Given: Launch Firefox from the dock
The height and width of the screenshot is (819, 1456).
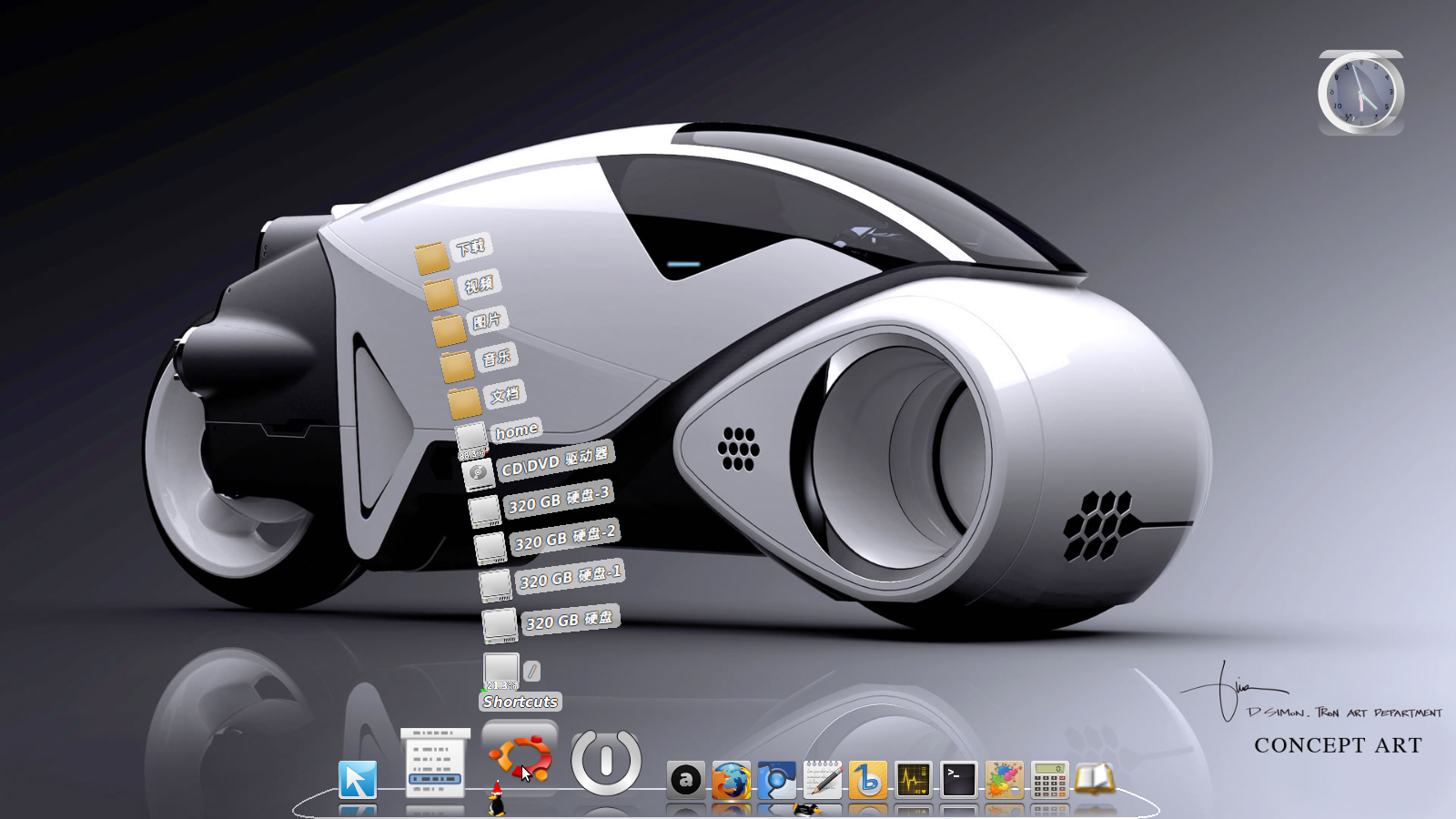Looking at the screenshot, I should tap(732, 780).
